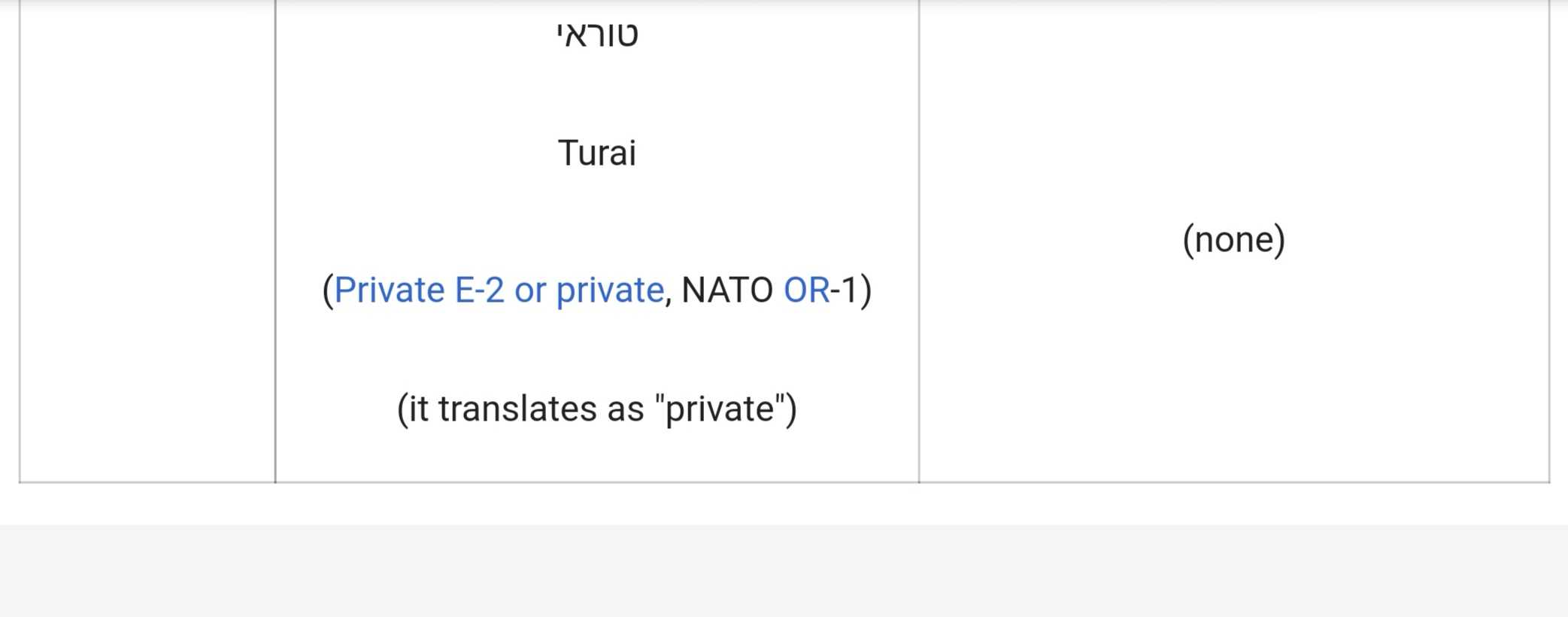Click the gray area below the table
This screenshot has height=617, width=1568.
click(784, 571)
